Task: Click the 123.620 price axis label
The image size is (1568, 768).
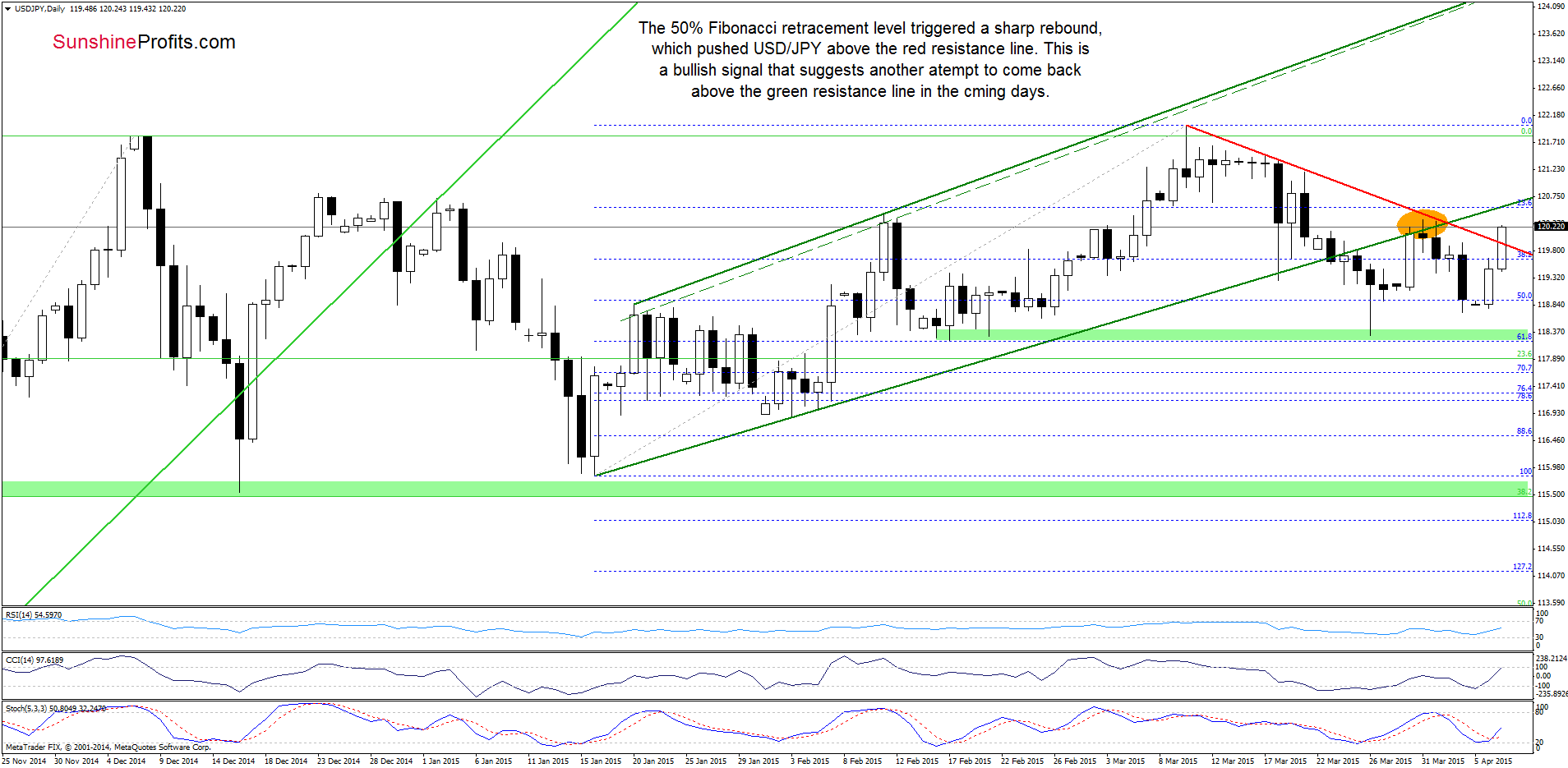Action: pyautogui.click(x=1551, y=34)
